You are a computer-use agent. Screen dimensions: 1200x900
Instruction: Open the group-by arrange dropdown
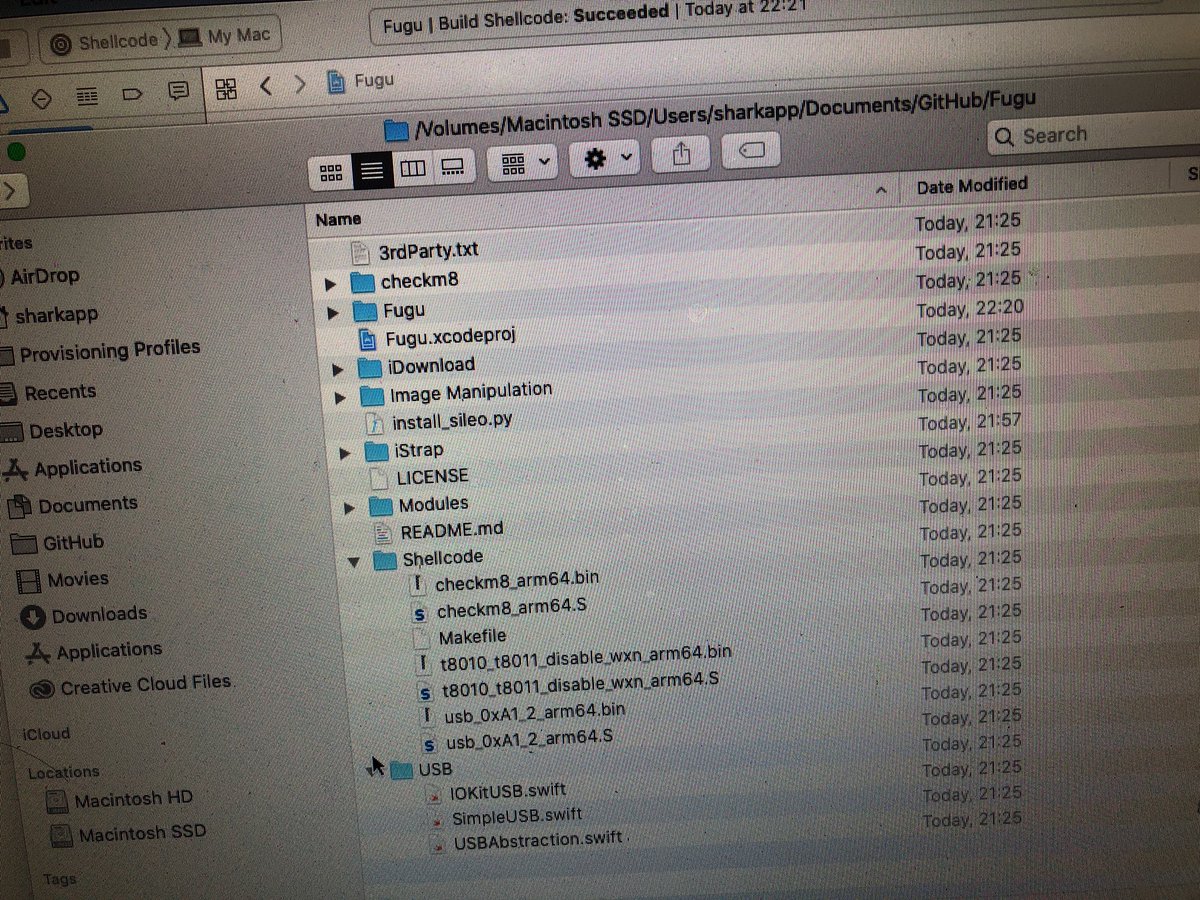pos(523,163)
